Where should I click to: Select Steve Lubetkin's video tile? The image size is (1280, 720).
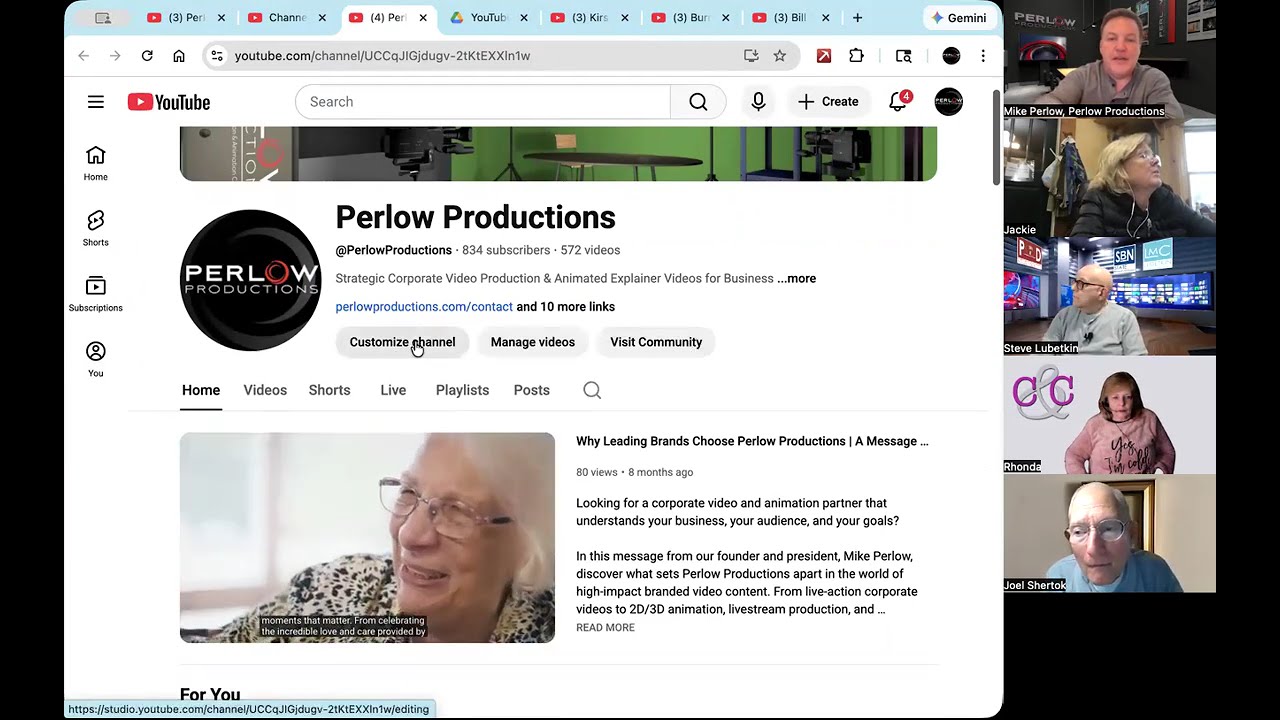coord(1110,297)
